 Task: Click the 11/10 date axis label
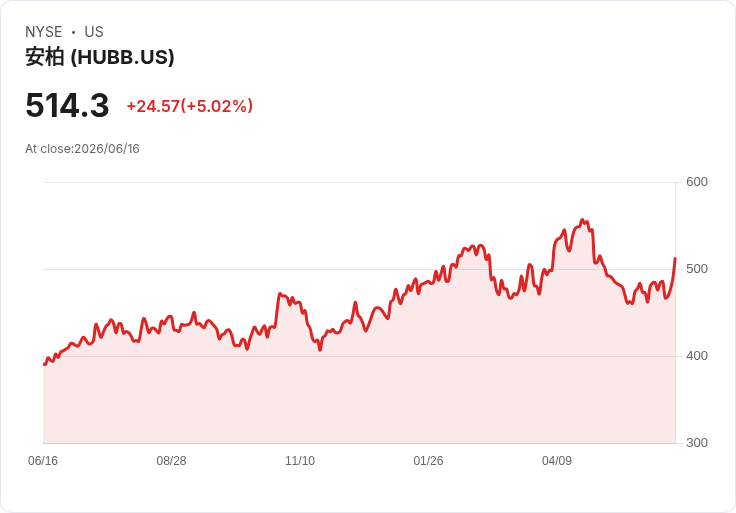click(300, 461)
